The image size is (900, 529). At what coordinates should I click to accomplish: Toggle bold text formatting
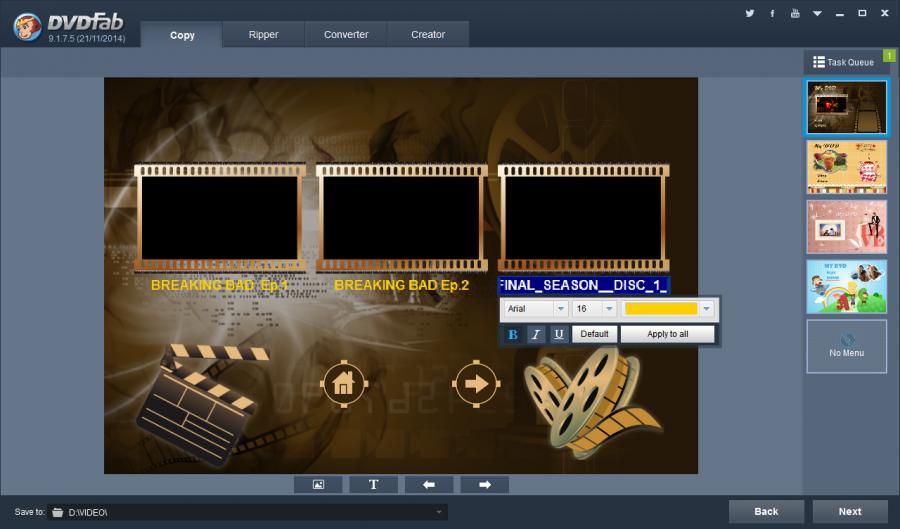(513, 334)
